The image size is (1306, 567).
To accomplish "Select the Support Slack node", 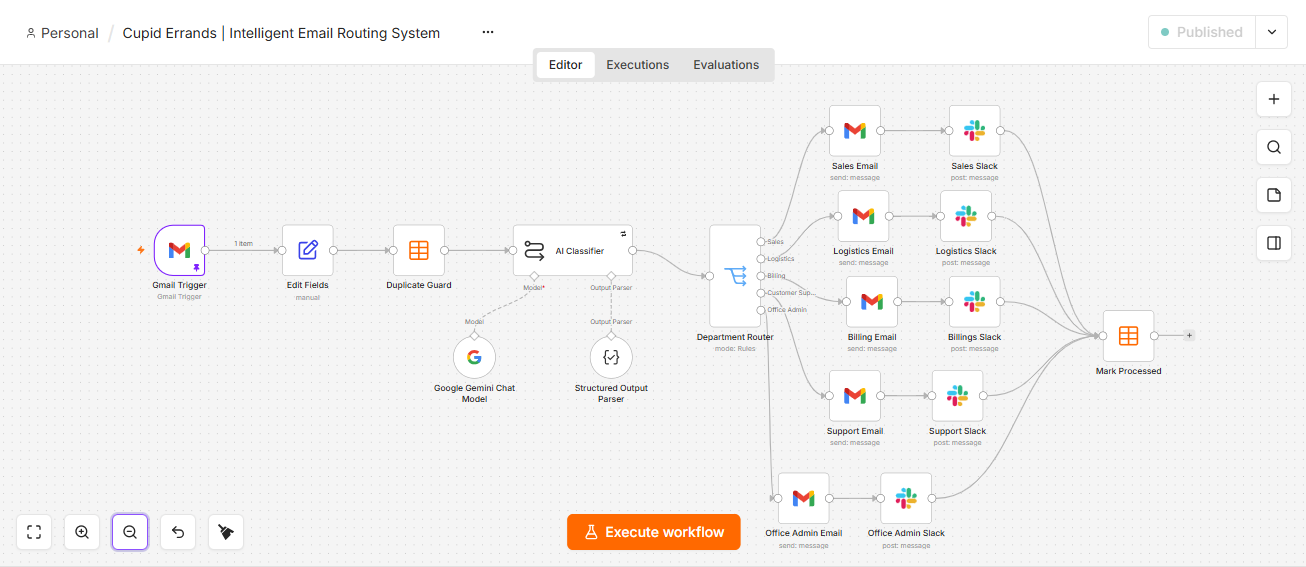I will 958,396.
